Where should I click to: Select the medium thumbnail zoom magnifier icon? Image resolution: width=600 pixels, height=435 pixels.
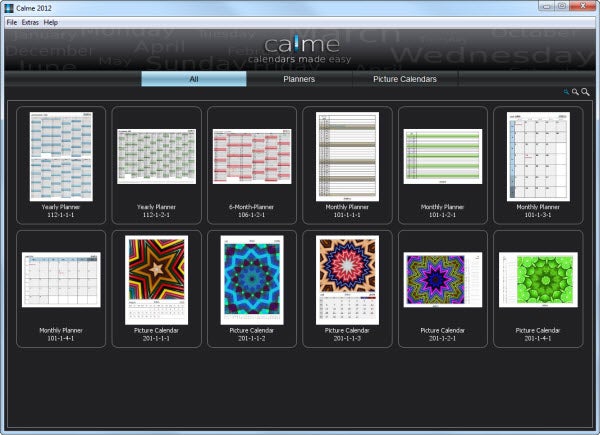click(x=575, y=92)
